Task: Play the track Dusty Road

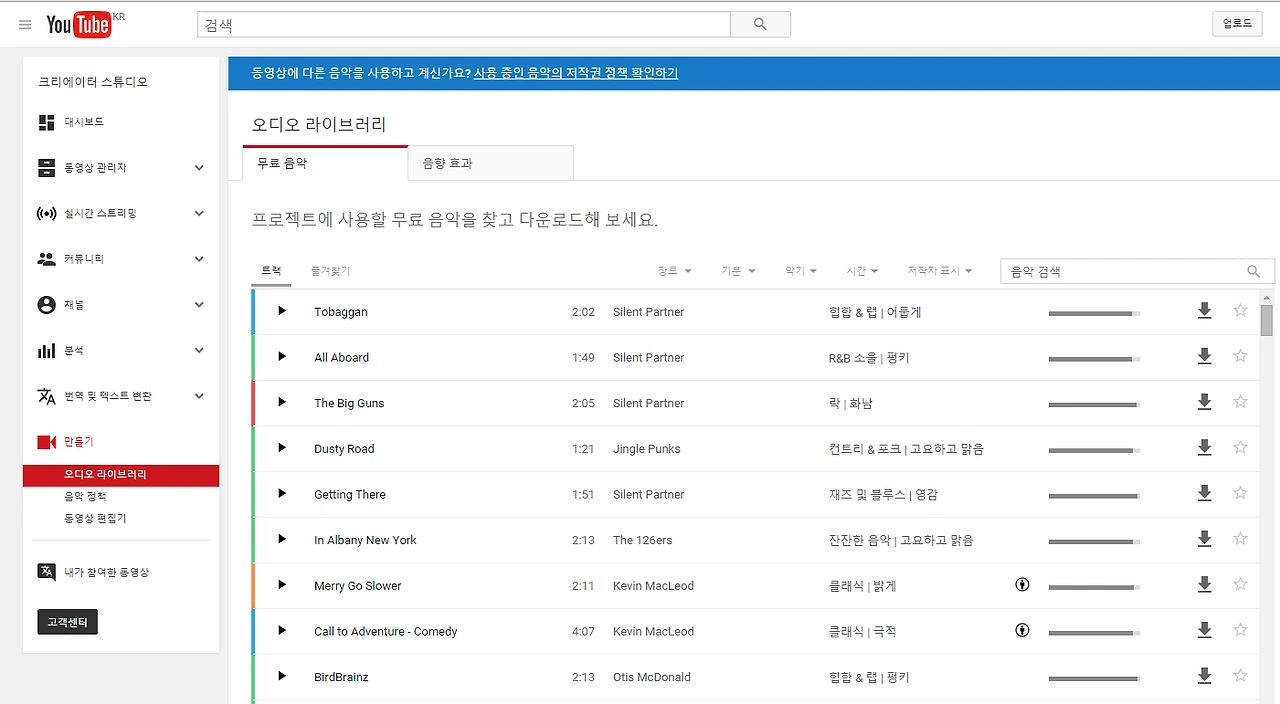Action: pyautogui.click(x=281, y=448)
